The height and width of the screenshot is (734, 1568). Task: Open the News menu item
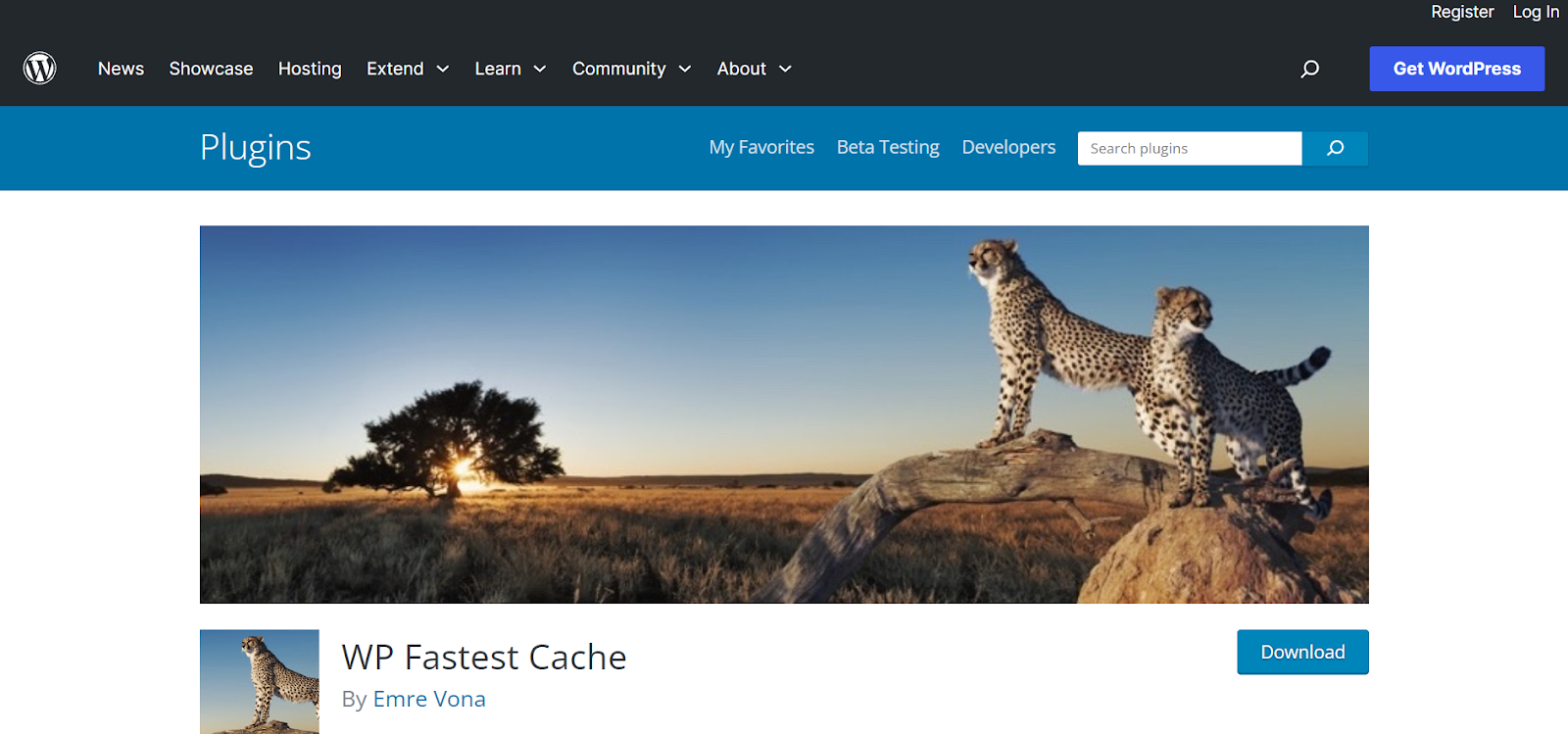(121, 69)
